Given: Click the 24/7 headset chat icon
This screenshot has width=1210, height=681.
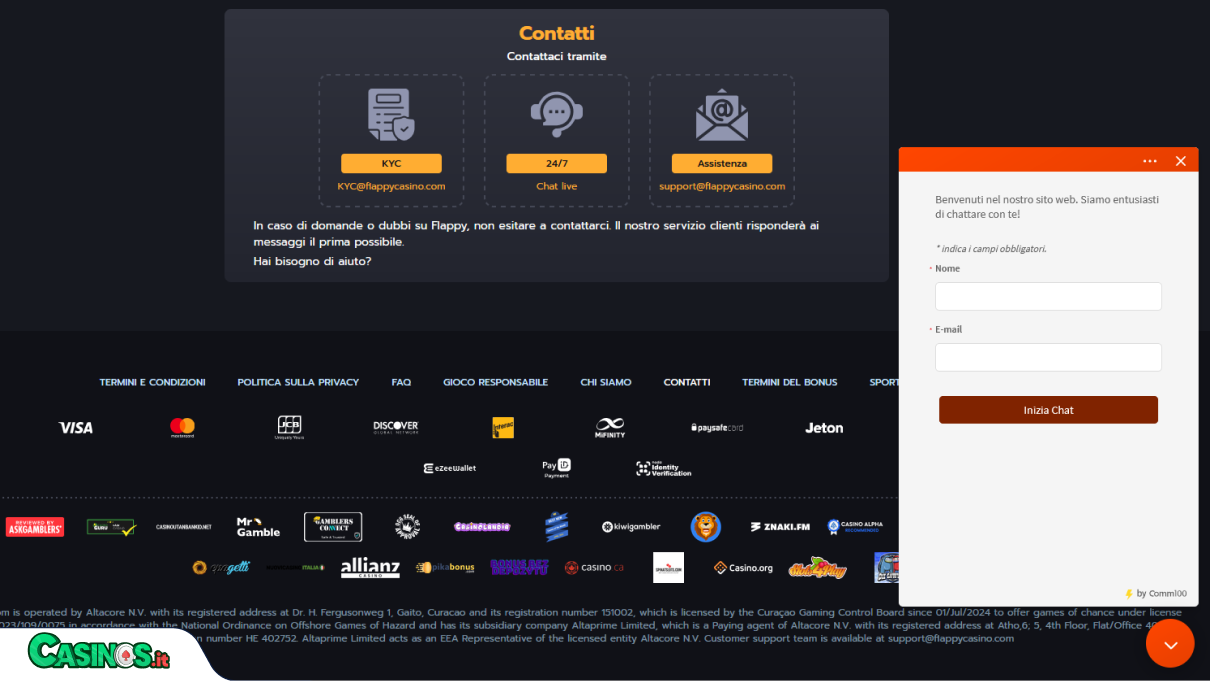Looking at the screenshot, I should 556,115.
